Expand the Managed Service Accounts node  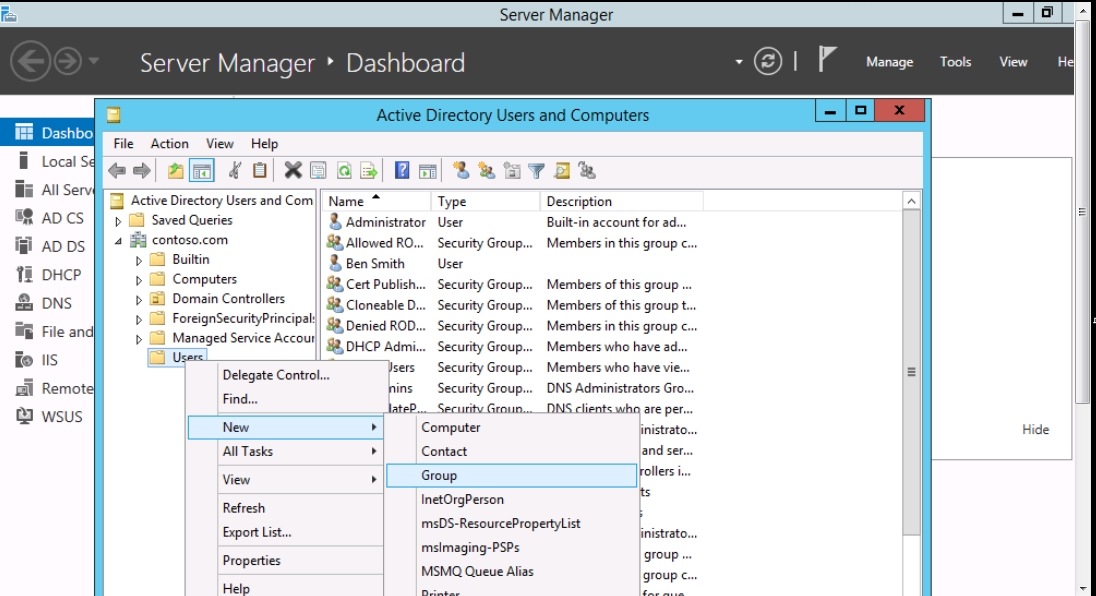138,339
